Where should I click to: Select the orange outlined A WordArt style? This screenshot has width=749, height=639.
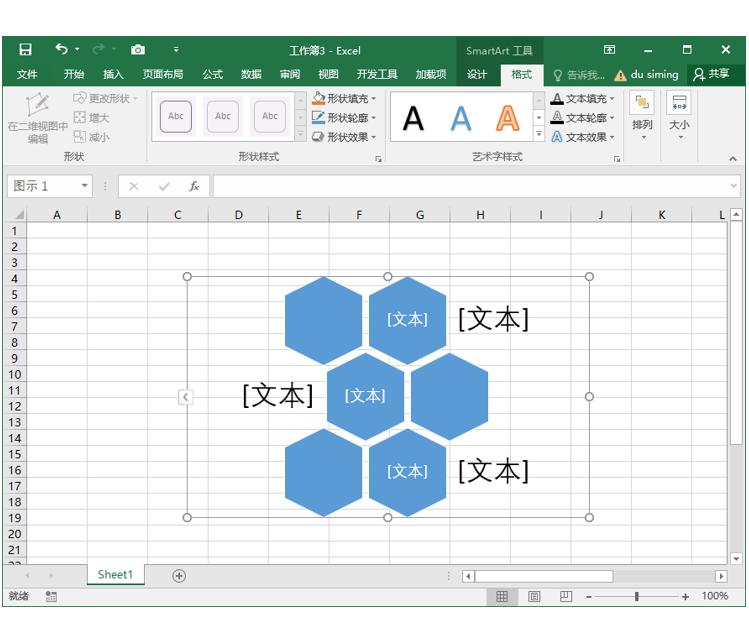click(508, 119)
